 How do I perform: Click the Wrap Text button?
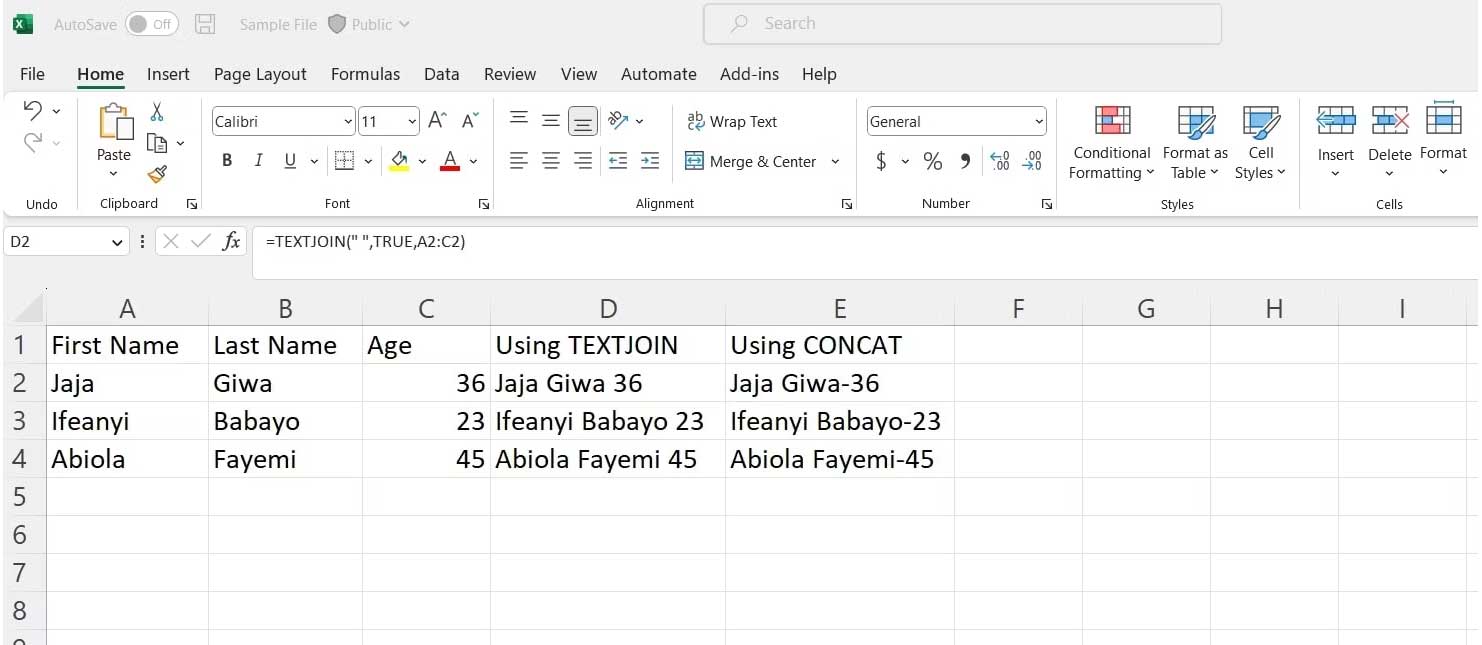click(x=732, y=121)
